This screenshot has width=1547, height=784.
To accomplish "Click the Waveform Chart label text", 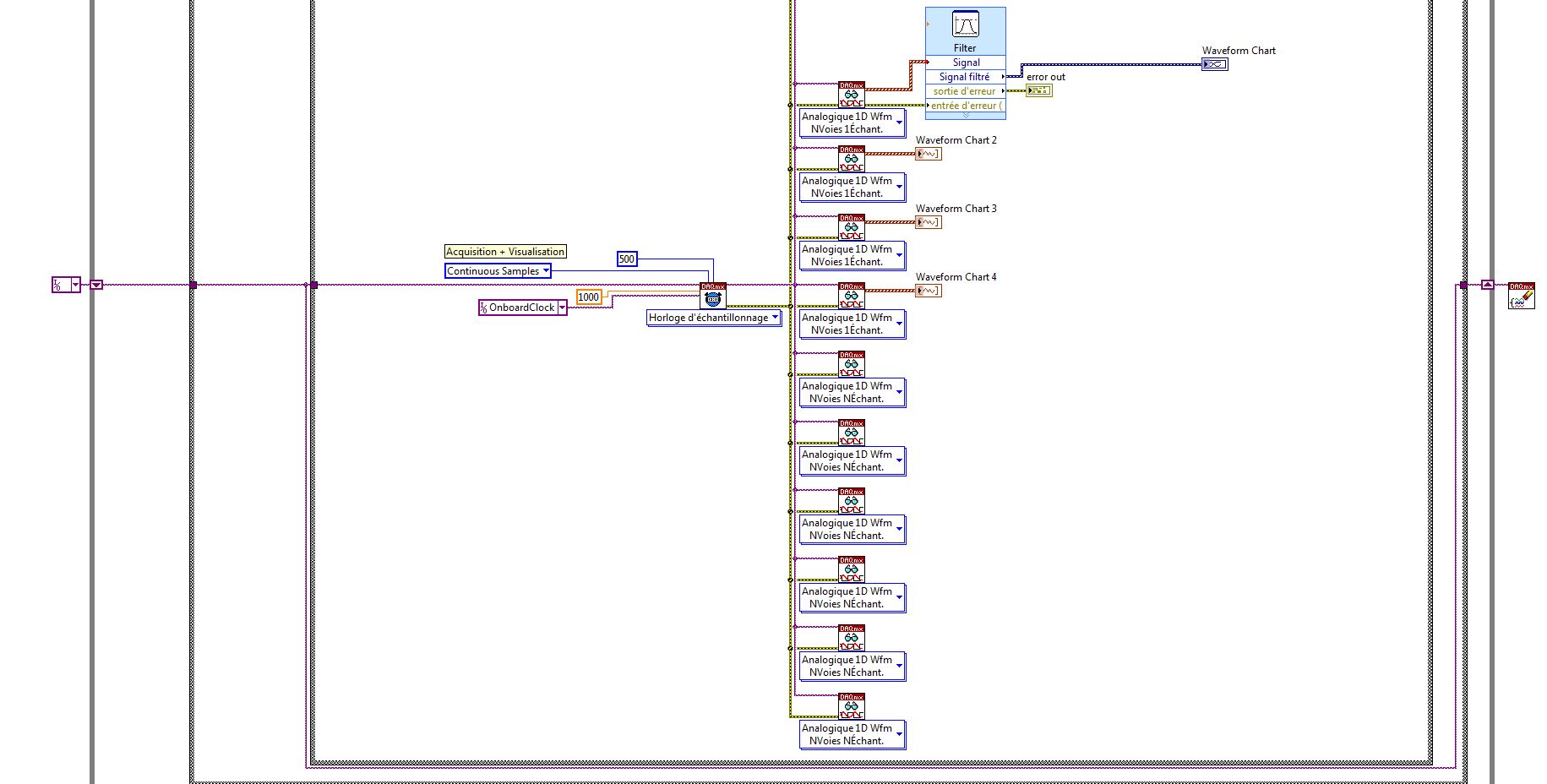I will coord(1239,51).
